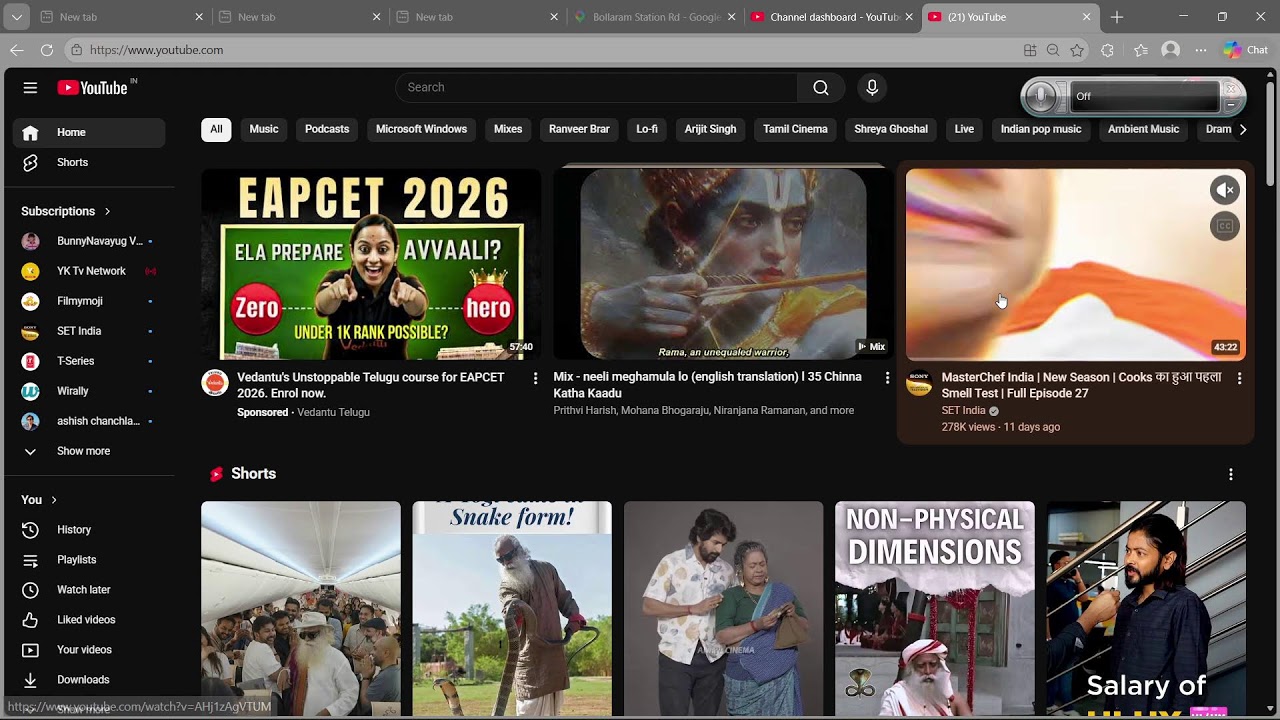Open the Vedantu Telugu sponsor link
Image resolution: width=1280 pixels, height=720 pixels.
tap(333, 412)
